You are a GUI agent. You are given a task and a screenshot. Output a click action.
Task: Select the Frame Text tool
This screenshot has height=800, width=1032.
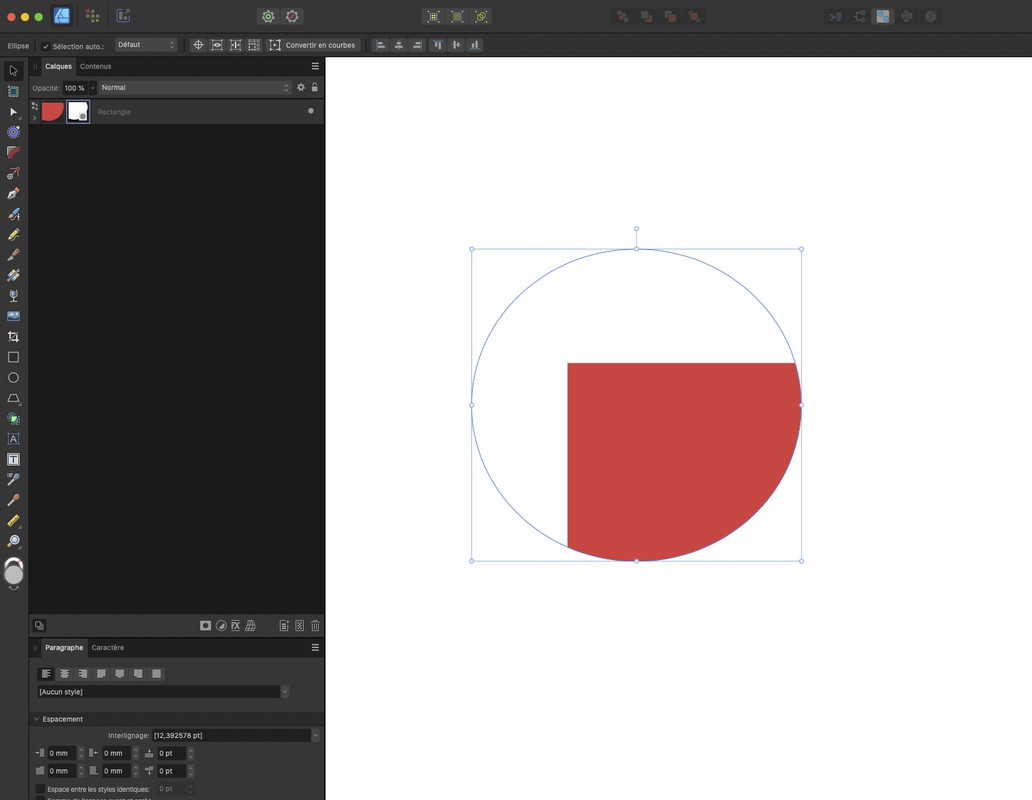click(13, 459)
